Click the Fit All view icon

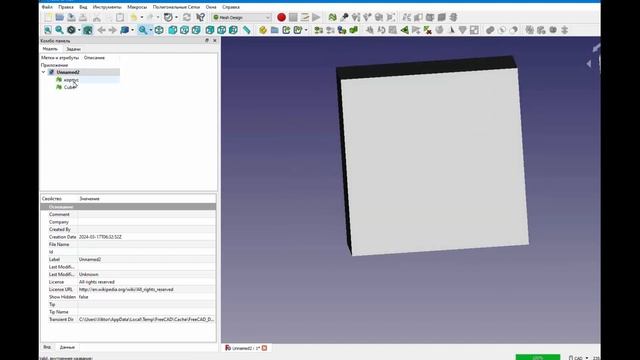[48, 30]
